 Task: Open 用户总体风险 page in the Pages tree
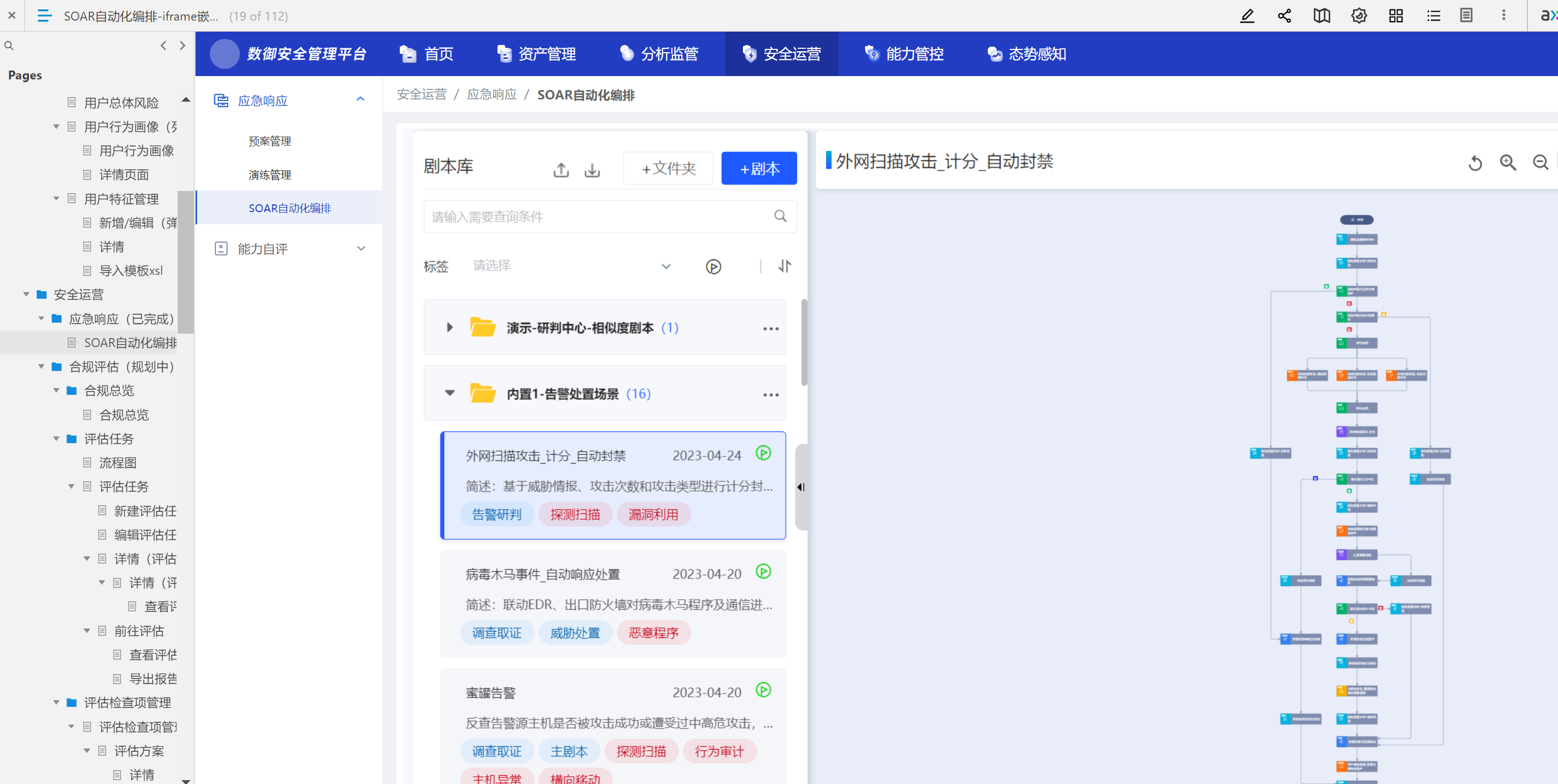point(121,103)
